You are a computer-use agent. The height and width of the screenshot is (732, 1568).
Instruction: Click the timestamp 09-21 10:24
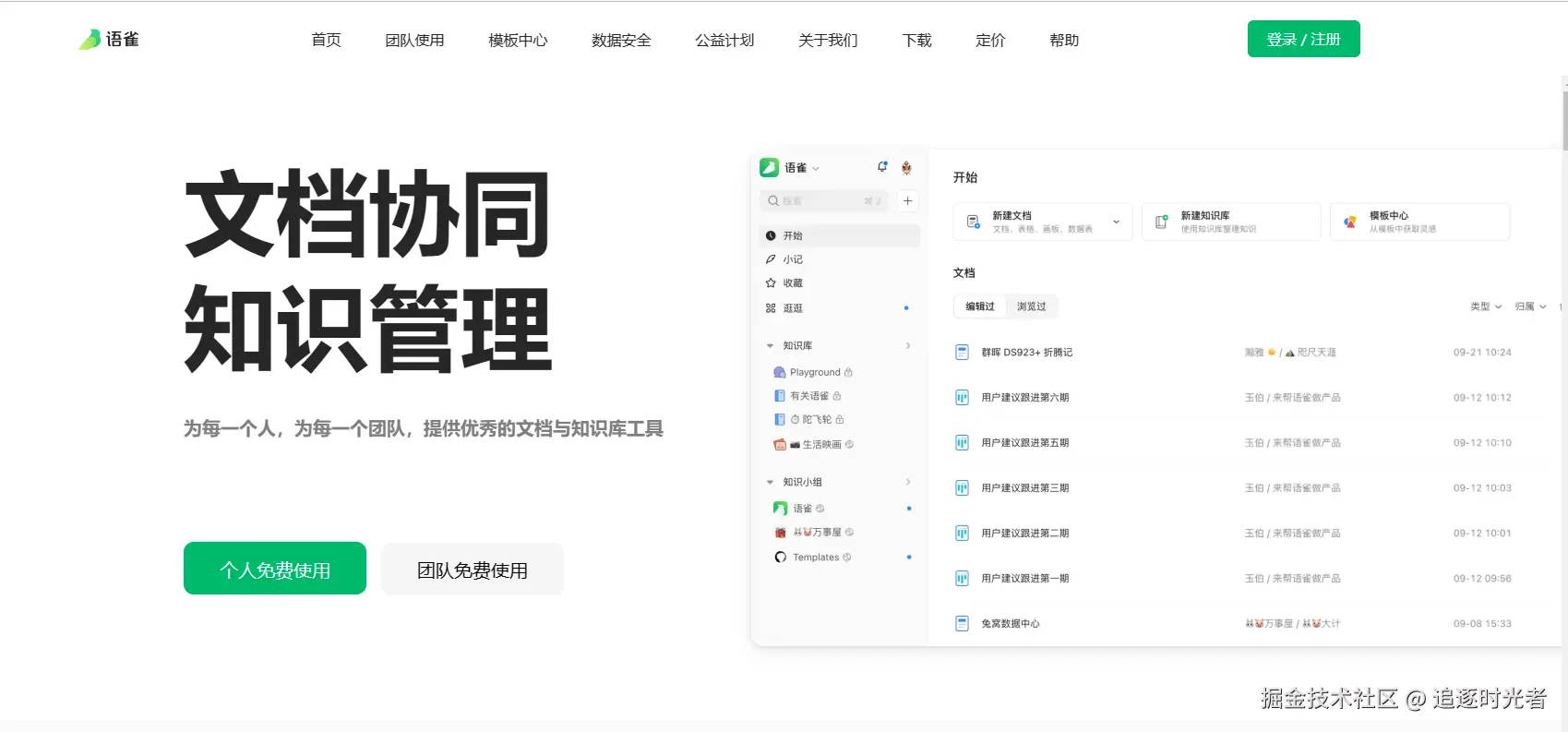1482,353
